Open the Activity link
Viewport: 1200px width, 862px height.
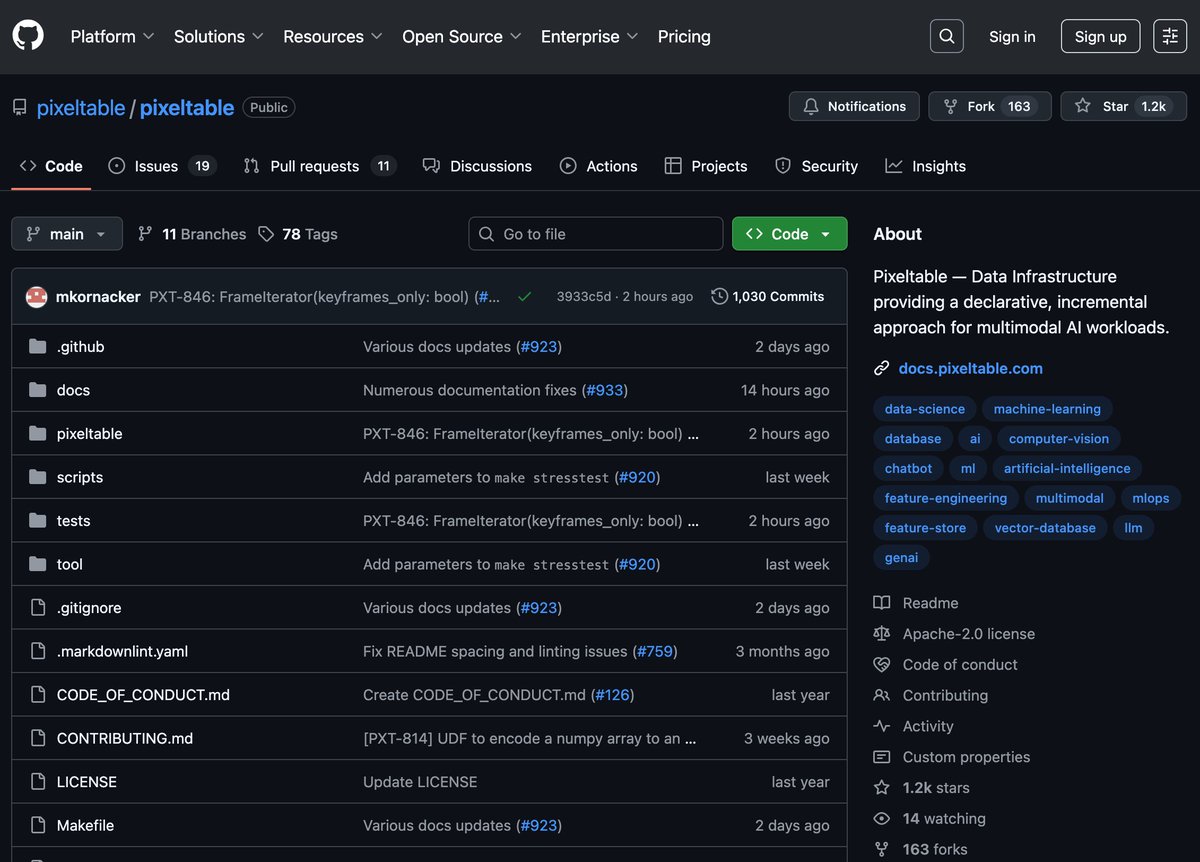click(x=913, y=727)
